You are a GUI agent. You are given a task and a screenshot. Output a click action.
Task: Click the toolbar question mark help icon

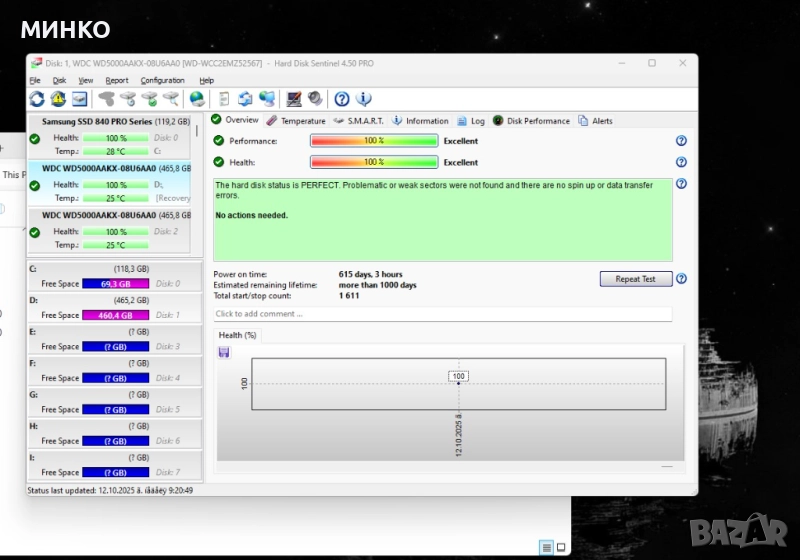tap(342, 99)
